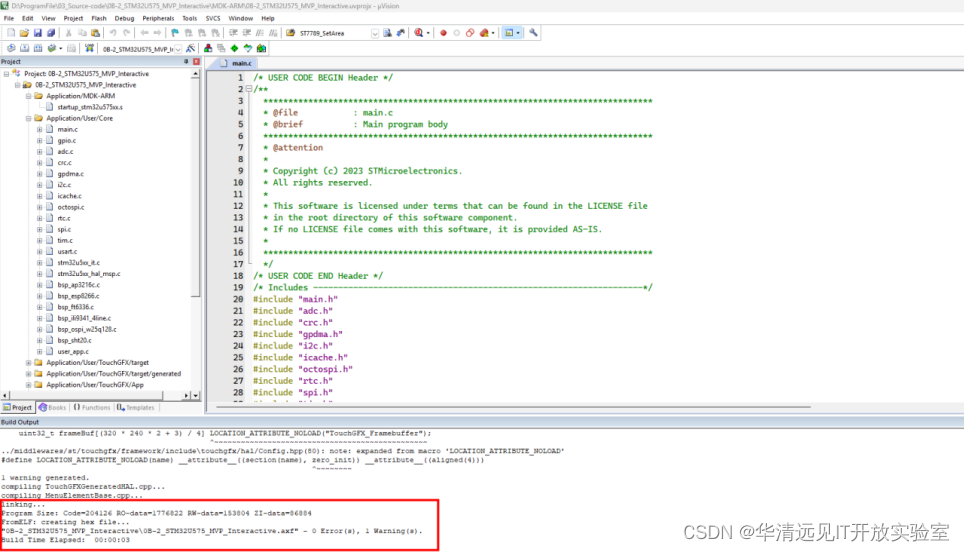Open the SVCS menu
Screen dimensions: 964x552
click(x=213, y=18)
